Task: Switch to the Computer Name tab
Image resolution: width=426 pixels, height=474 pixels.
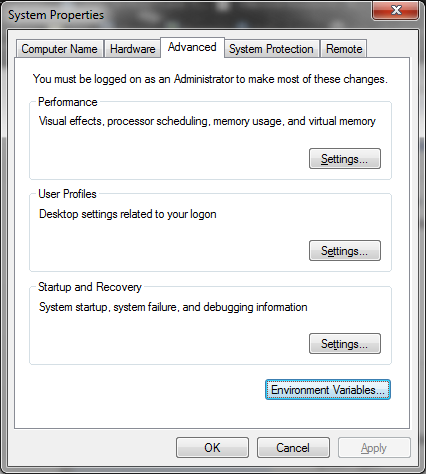Action: click(60, 49)
